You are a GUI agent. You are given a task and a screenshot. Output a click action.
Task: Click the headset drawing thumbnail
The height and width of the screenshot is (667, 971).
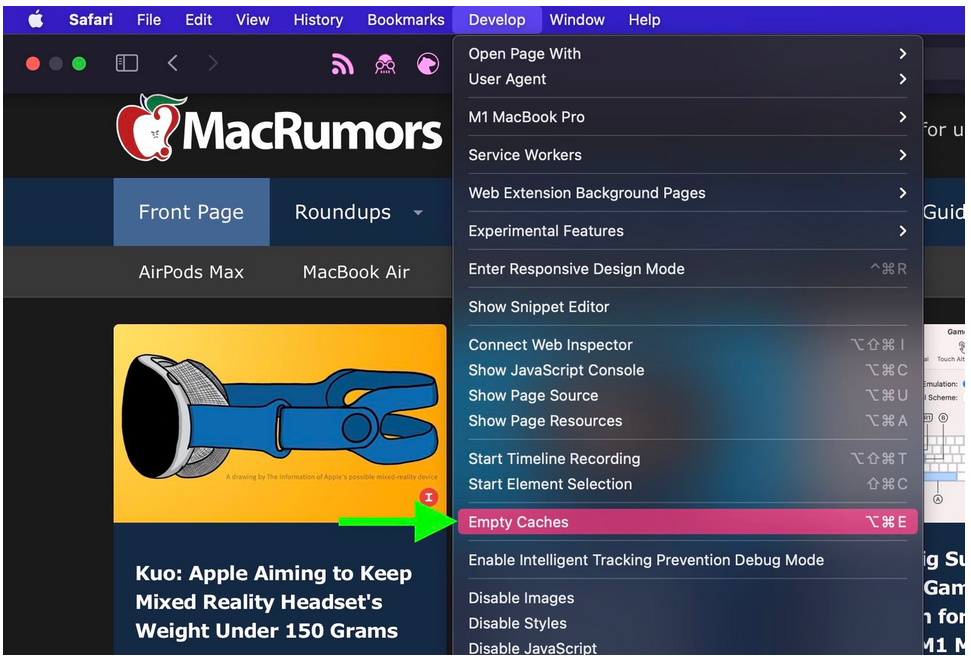[280, 424]
